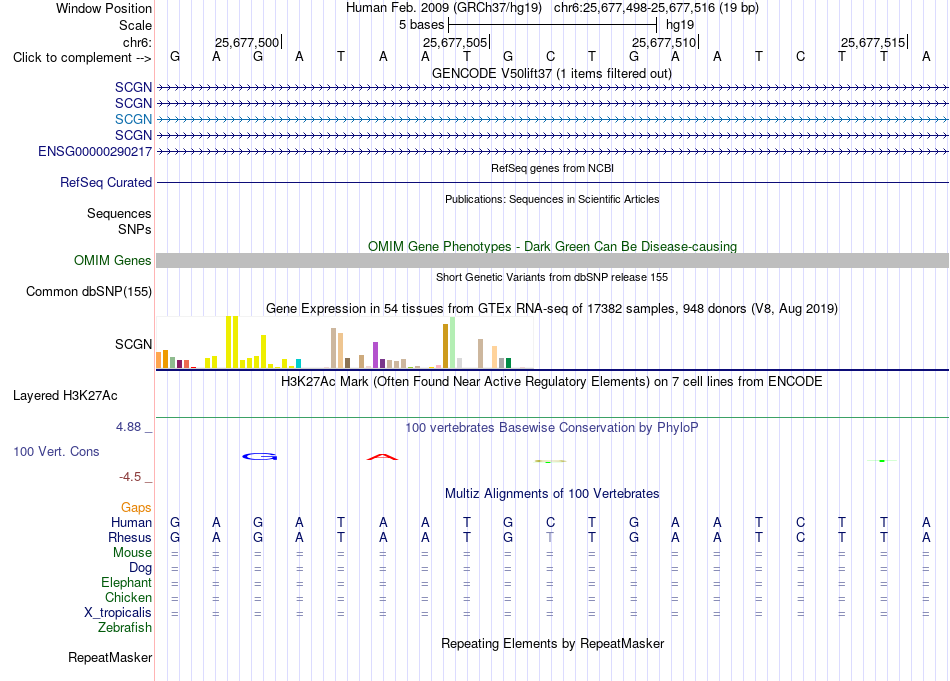Click the tall light green GTEx bar
The height and width of the screenshot is (681, 950).
453,342
